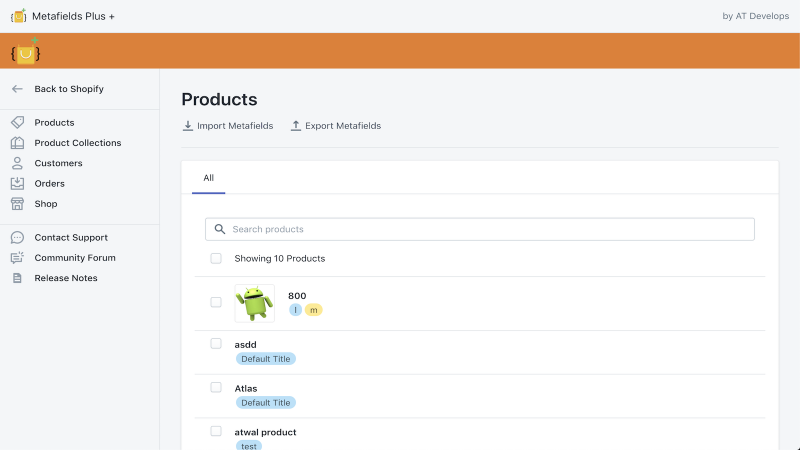Tick the select-all Showing 10 Products checkbox
Screen dimensions: 800x450
(216, 258)
